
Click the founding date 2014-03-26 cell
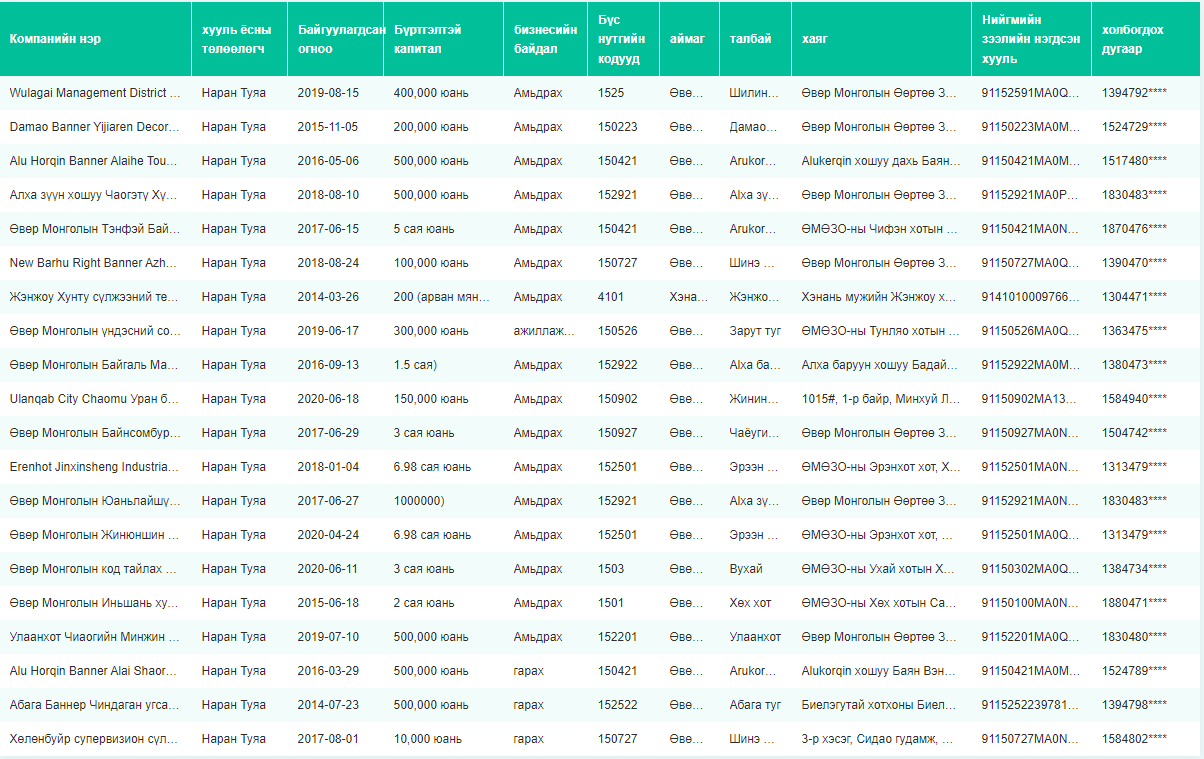(x=328, y=297)
